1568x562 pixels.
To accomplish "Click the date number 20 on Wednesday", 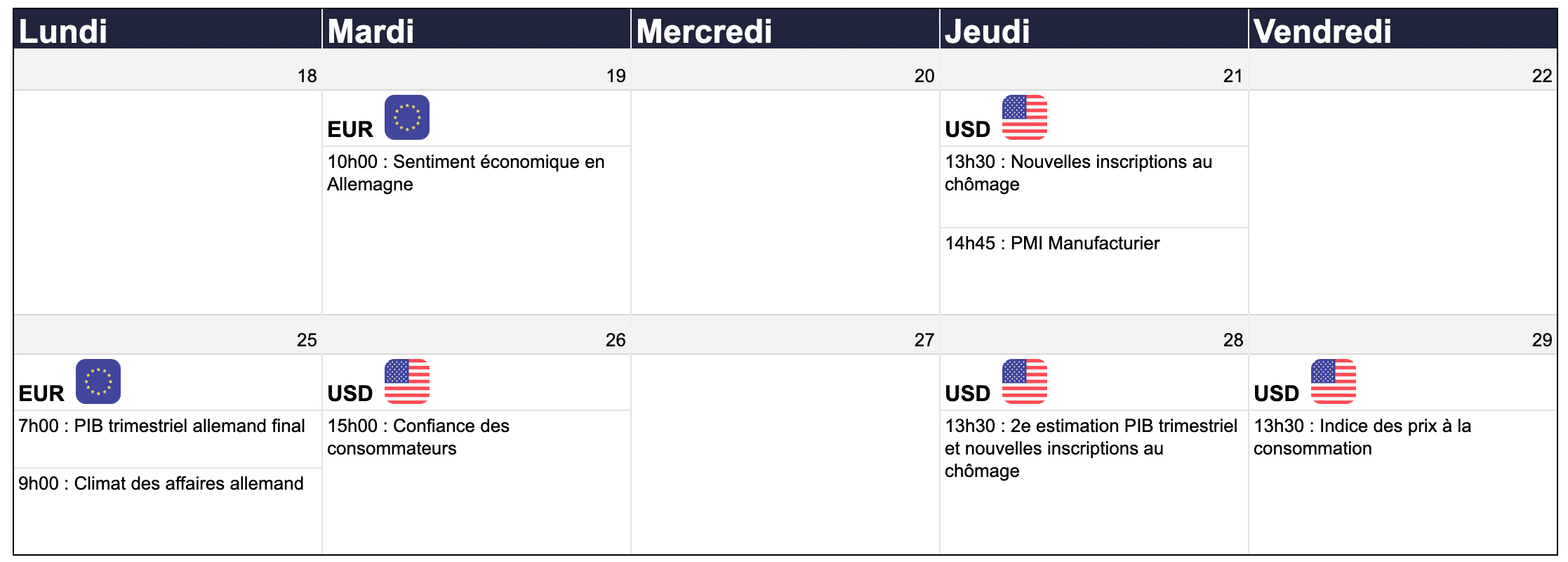I will tap(924, 76).
